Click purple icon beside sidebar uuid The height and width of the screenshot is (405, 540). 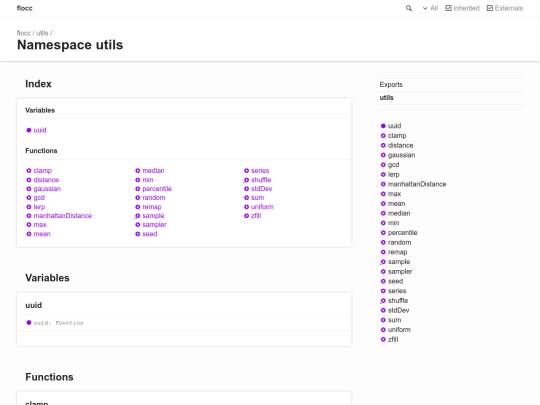[383, 126]
